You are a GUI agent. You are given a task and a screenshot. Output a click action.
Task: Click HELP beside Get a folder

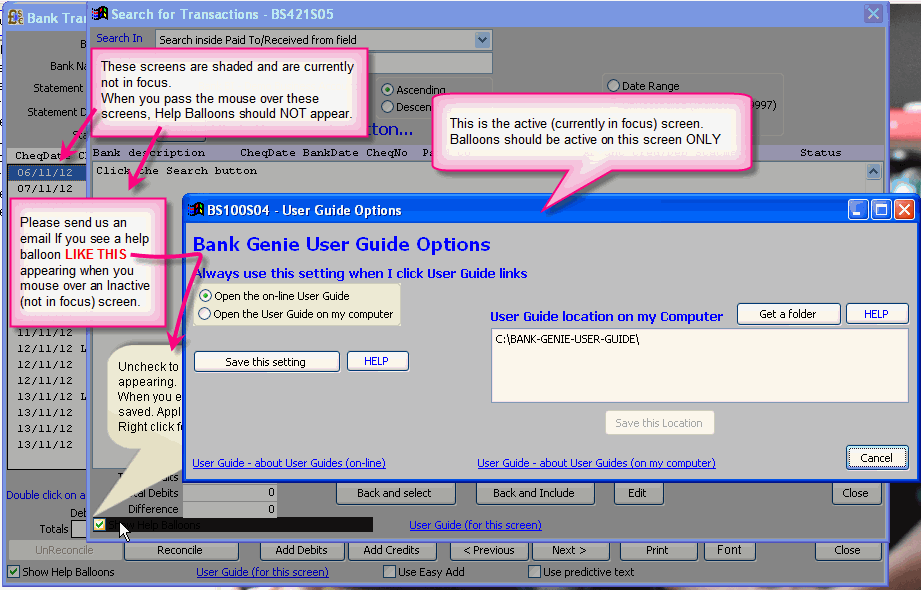tap(876, 314)
